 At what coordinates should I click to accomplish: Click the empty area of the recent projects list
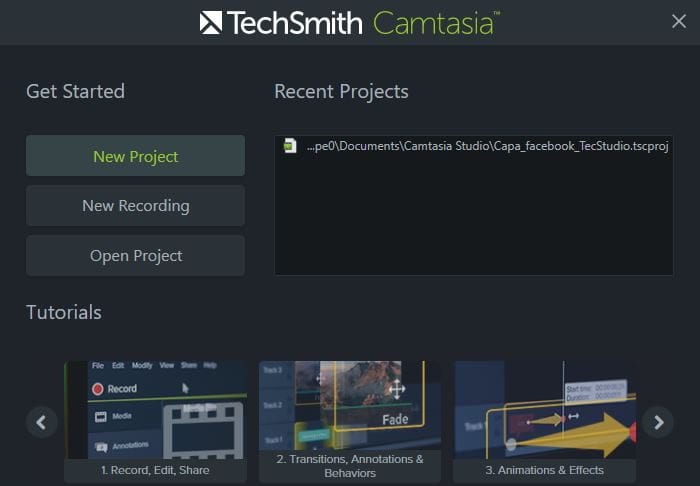click(x=473, y=220)
